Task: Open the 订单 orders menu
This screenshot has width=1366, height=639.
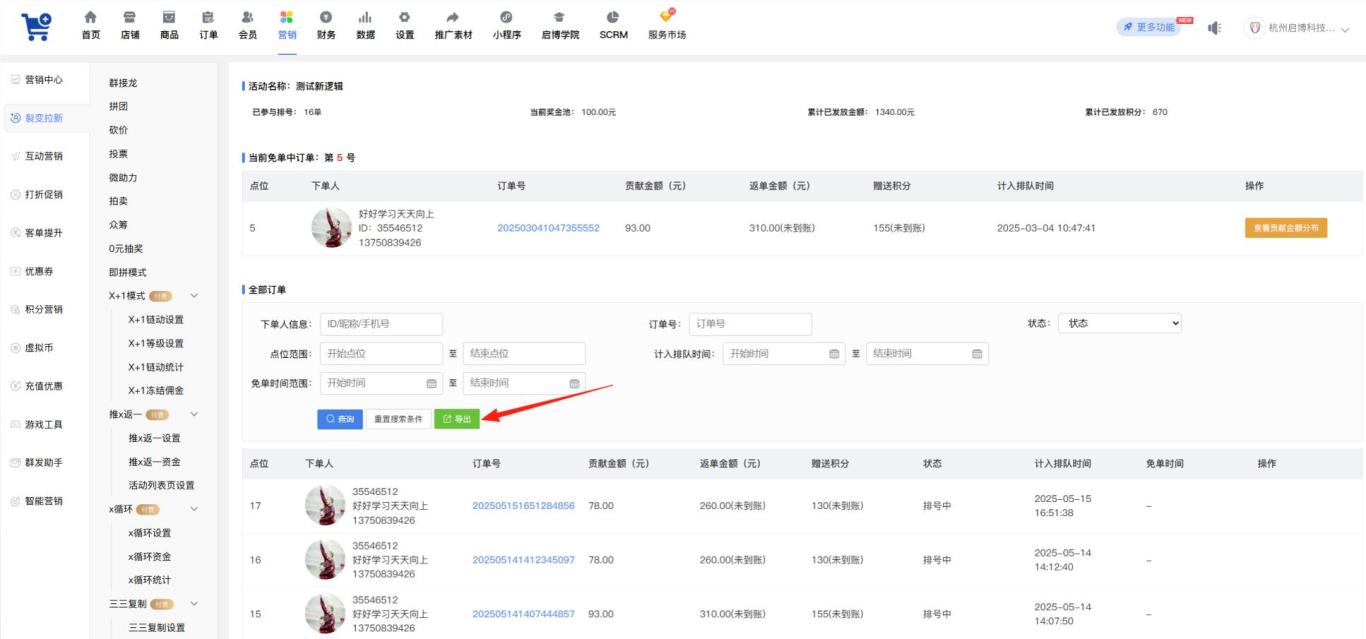Action: [208, 26]
